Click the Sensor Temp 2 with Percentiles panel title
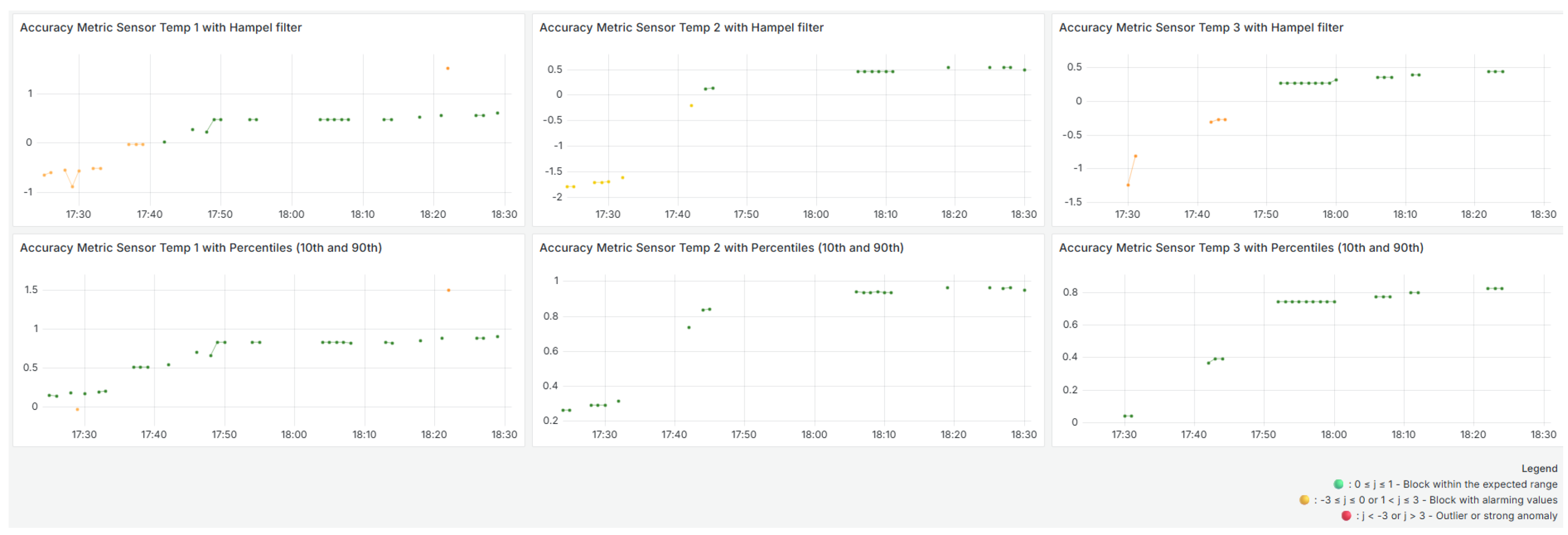The width and height of the screenshot is (1568, 535). coord(721,248)
